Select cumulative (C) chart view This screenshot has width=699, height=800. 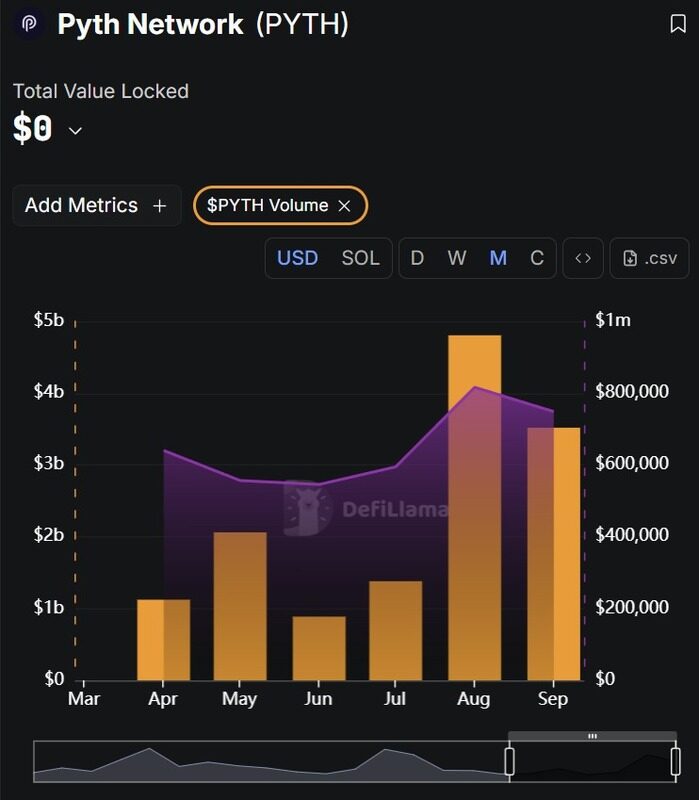click(537, 258)
